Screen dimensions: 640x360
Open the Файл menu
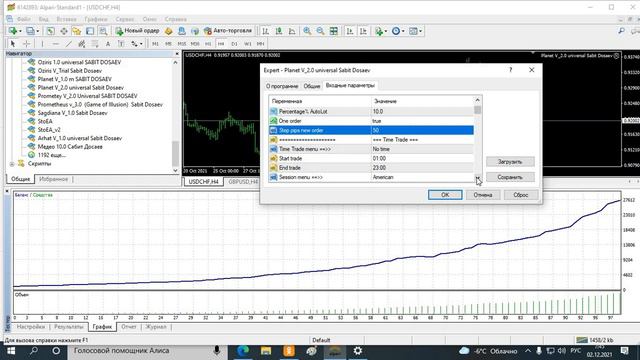pyautogui.click(x=23, y=19)
